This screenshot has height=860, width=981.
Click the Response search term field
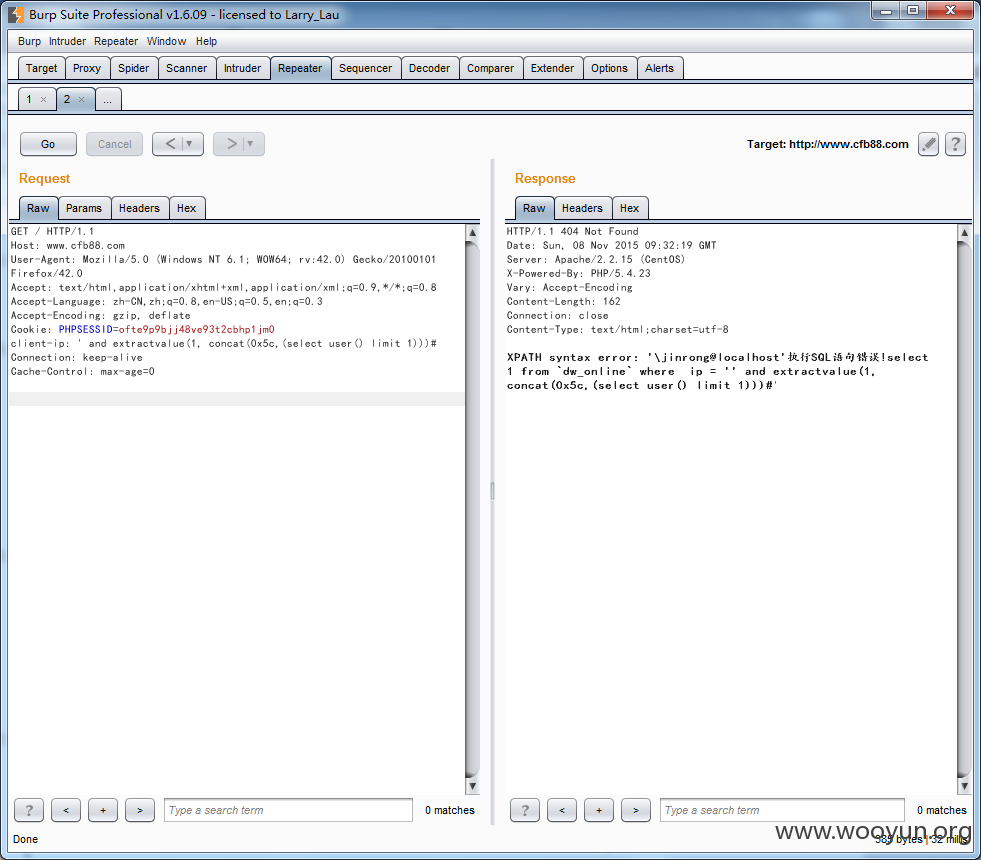coord(782,810)
